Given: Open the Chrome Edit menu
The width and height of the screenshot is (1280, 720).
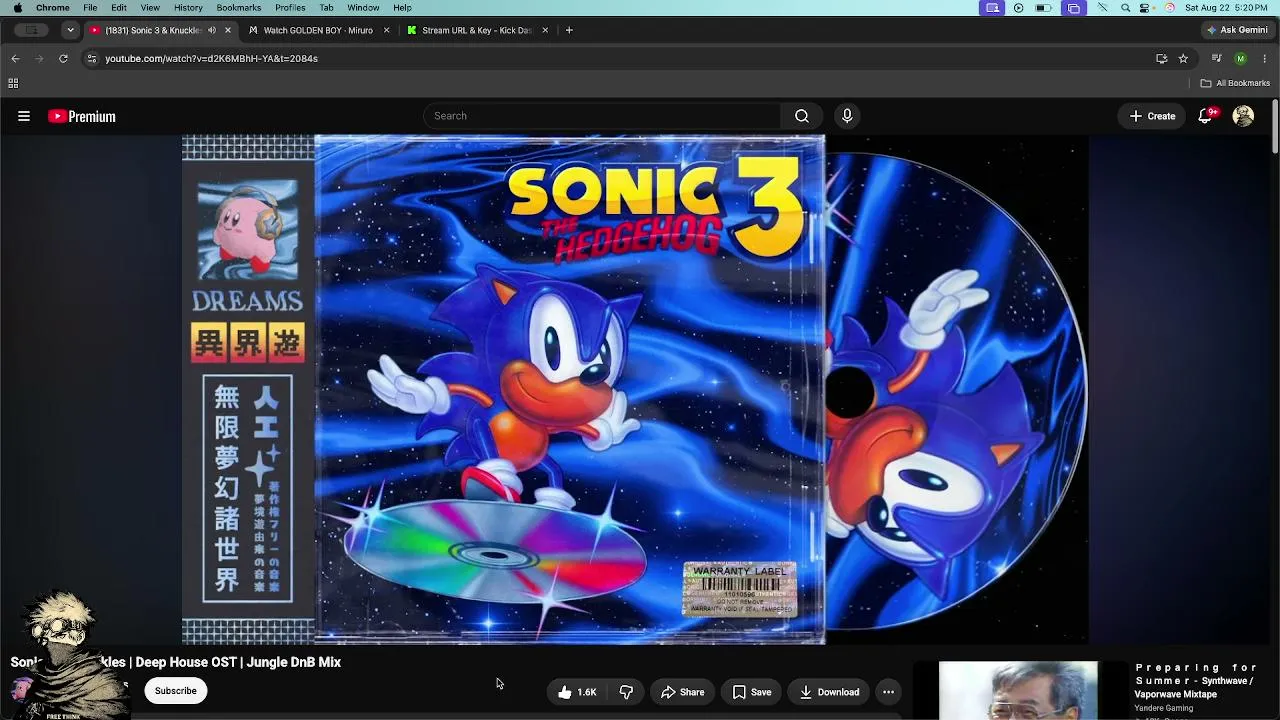Looking at the screenshot, I should [119, 8].
